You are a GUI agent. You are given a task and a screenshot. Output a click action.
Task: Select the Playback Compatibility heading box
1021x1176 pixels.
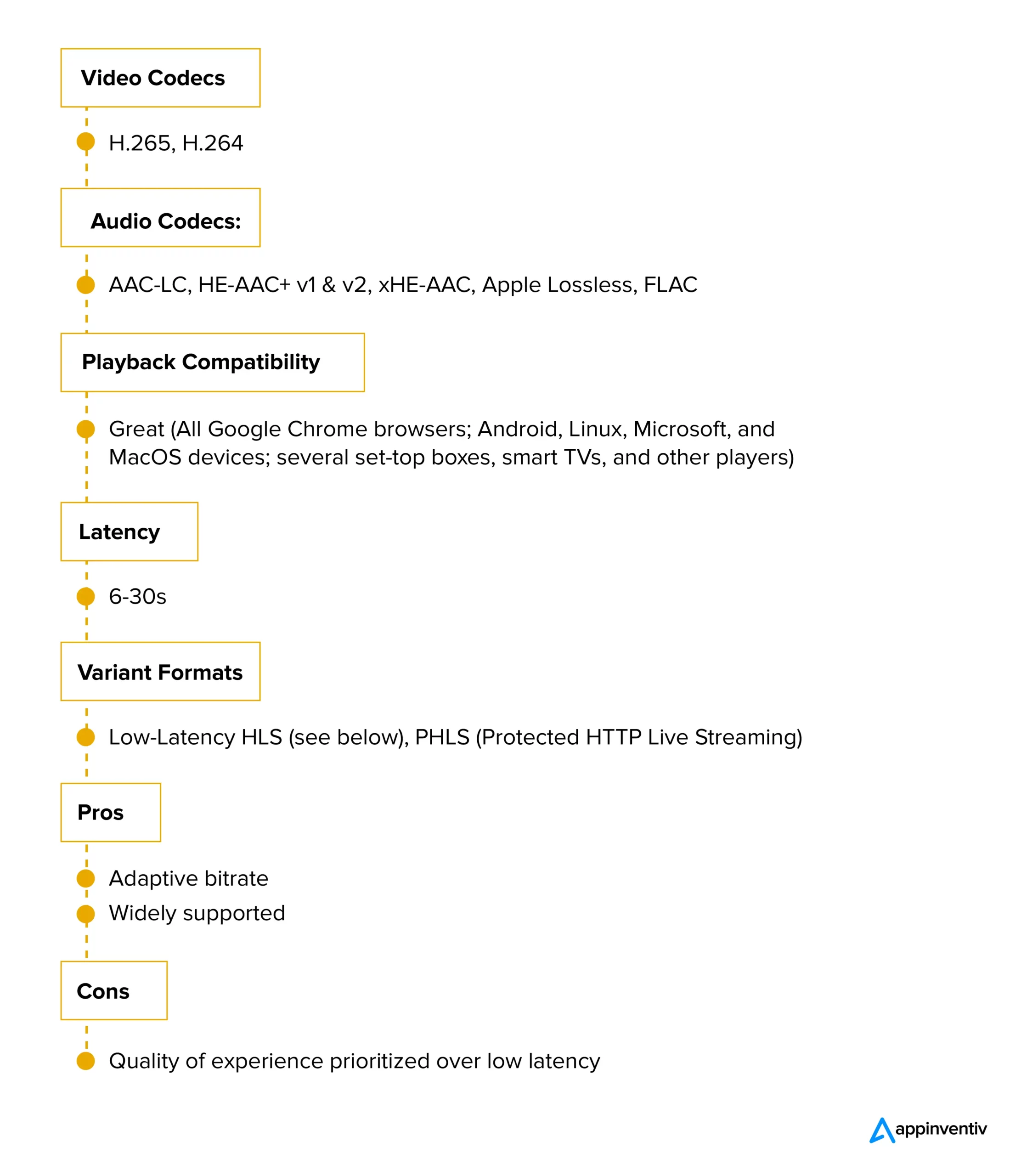pyautogui.click(x=213, y=362)
